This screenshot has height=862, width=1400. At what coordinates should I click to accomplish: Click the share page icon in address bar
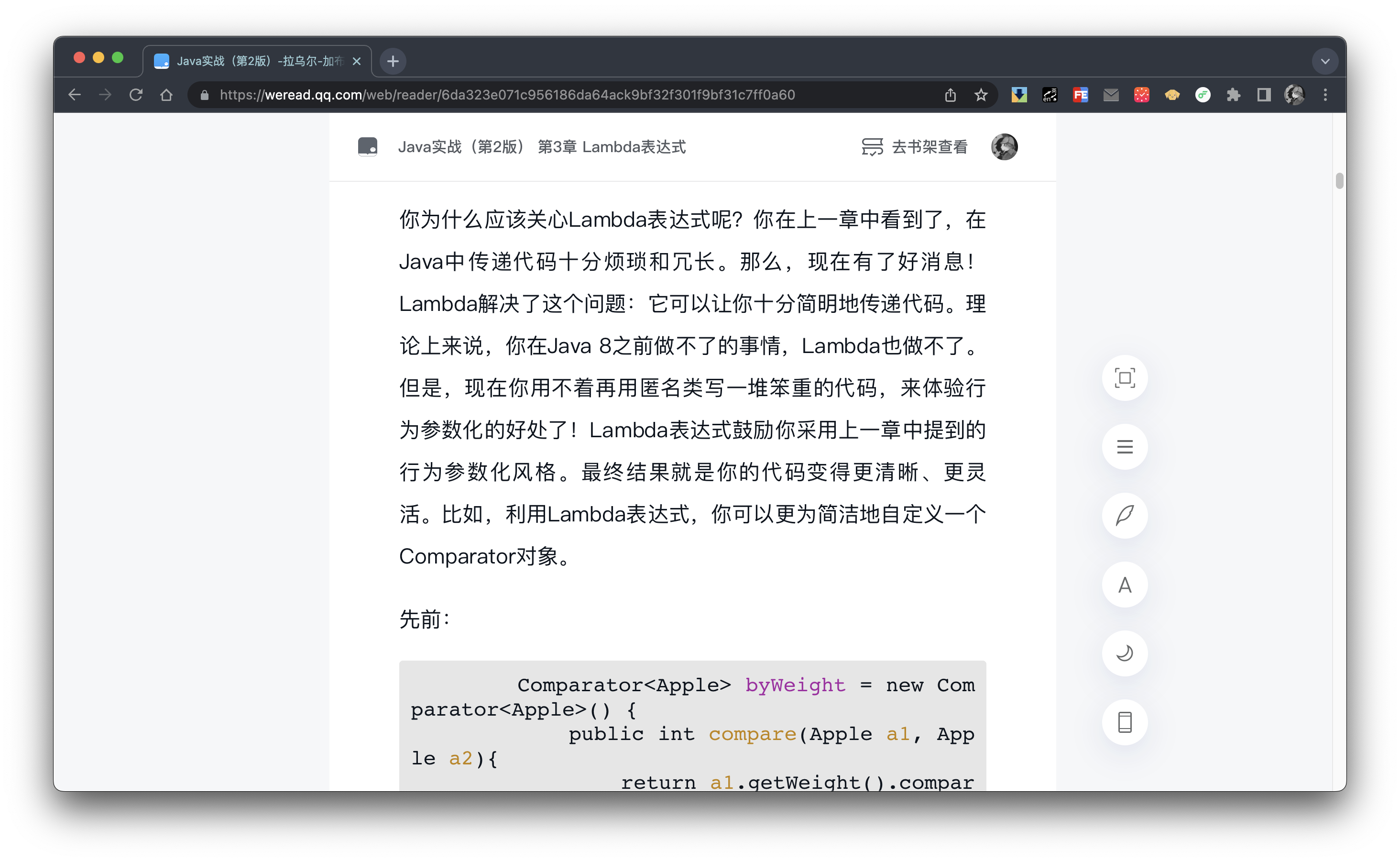pos(950,95)
